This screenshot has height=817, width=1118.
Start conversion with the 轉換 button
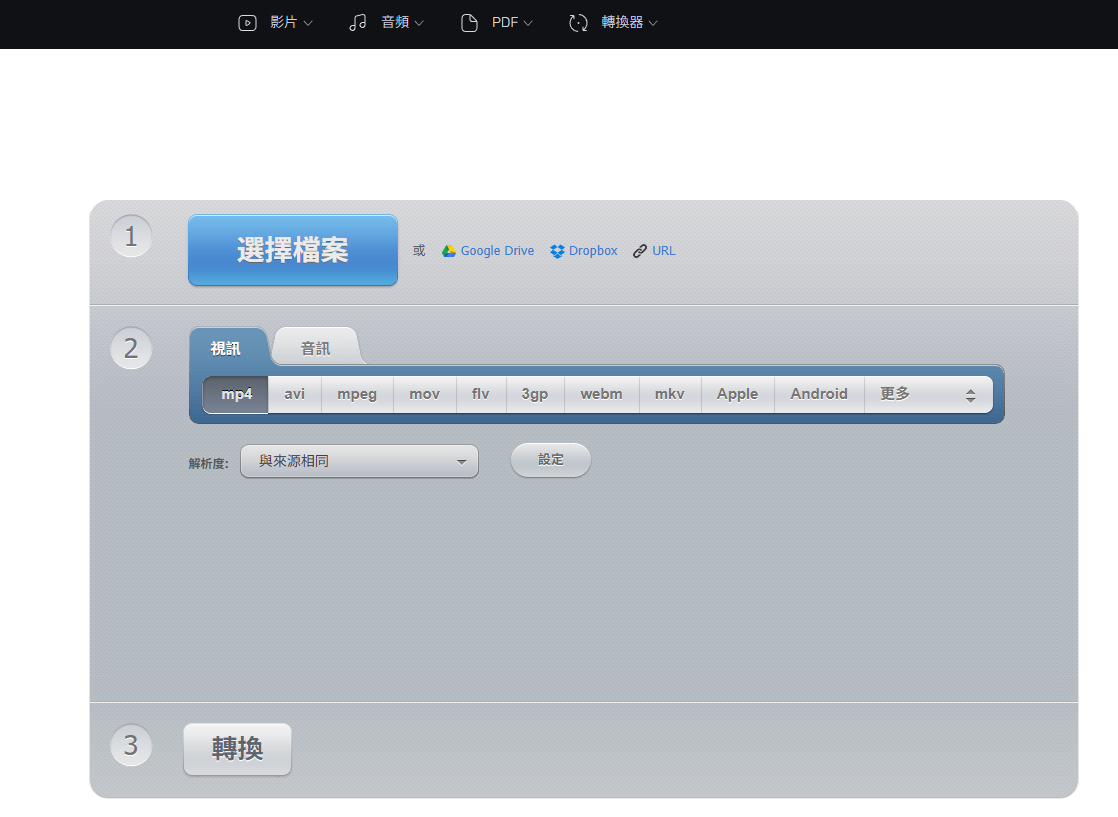tap(237, 748)
